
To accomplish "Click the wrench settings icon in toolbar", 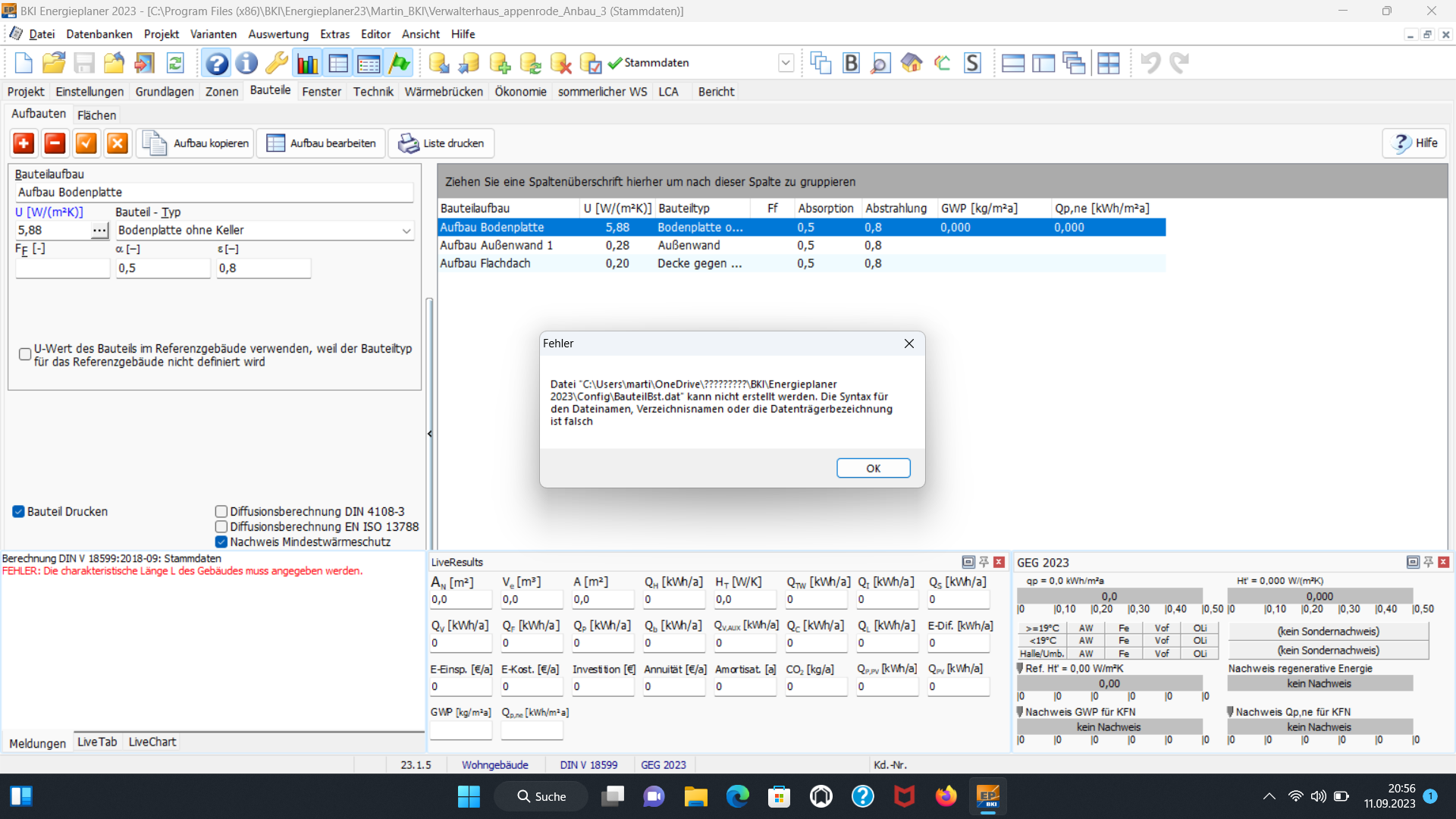I will [x=276, y=63].
